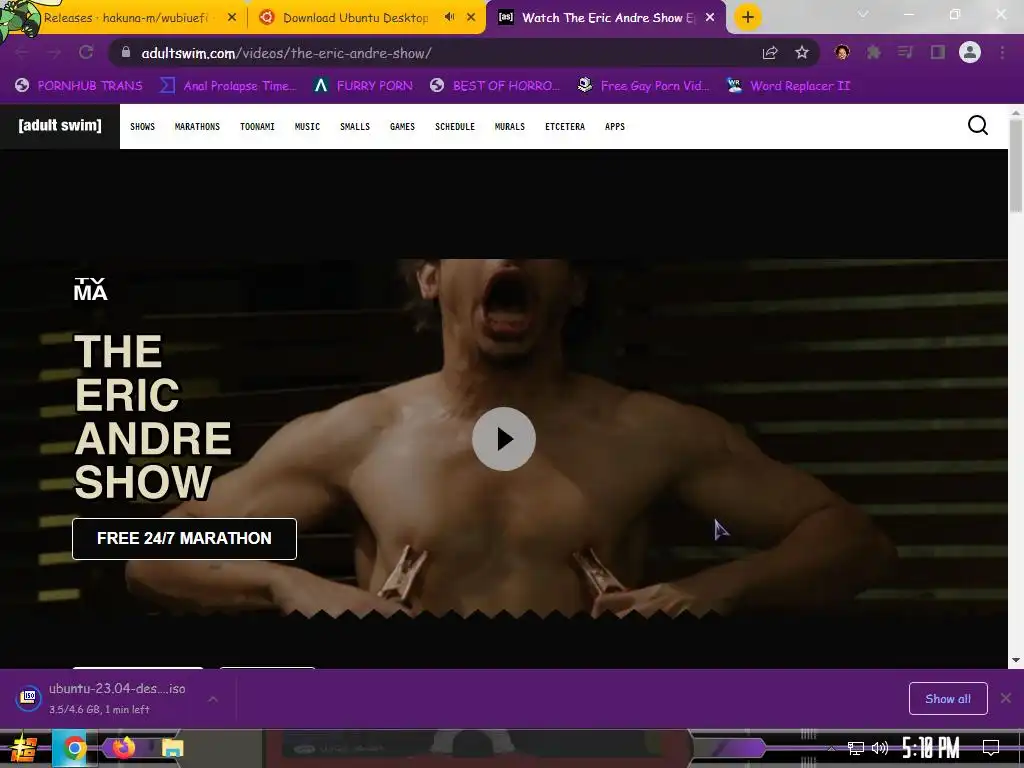1024x768 pixels.
Task: Open the SHOWS menu
Action: tap(142, 127)
